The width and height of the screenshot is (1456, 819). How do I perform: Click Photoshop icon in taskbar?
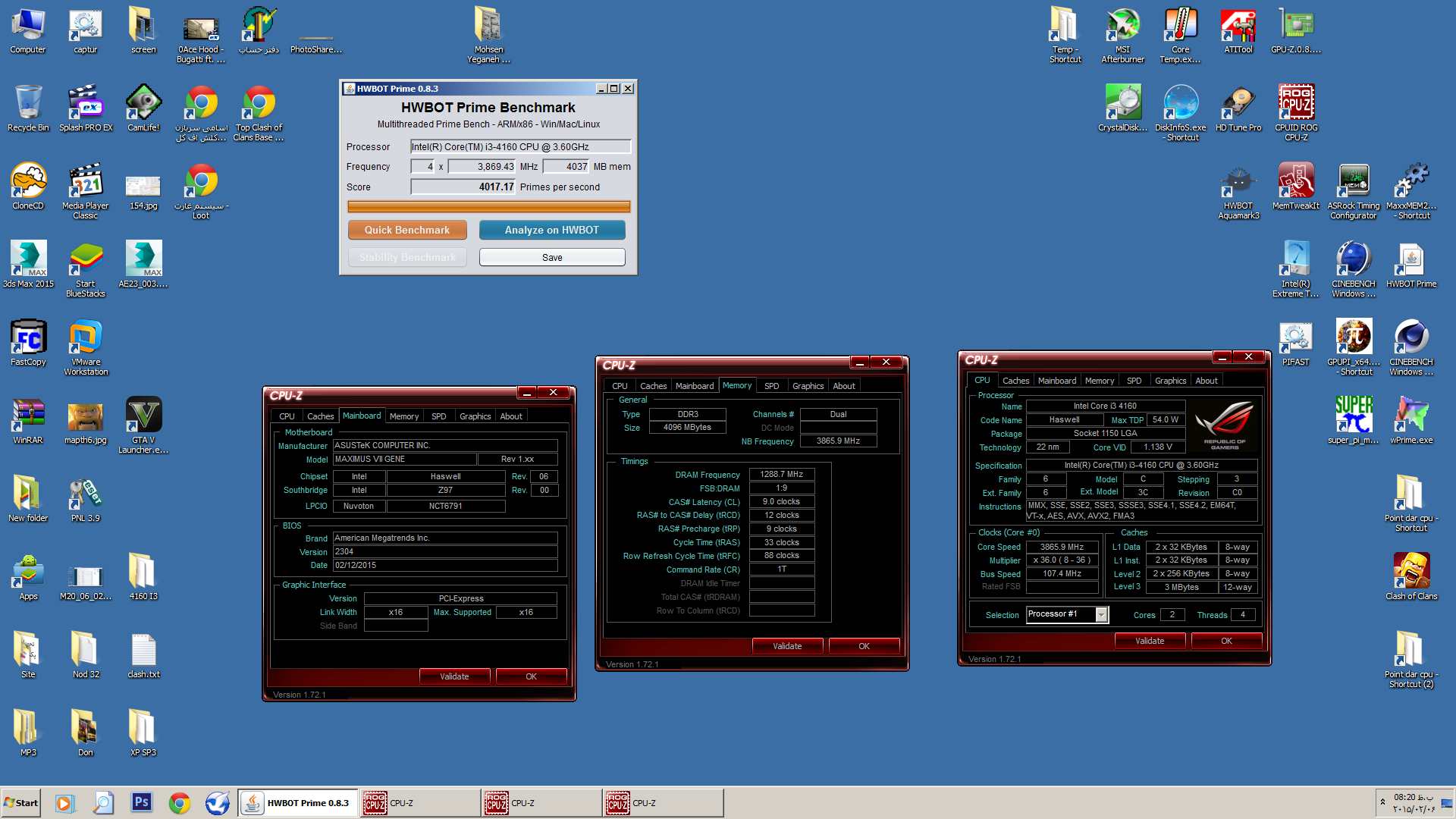[x=142, y=802]
